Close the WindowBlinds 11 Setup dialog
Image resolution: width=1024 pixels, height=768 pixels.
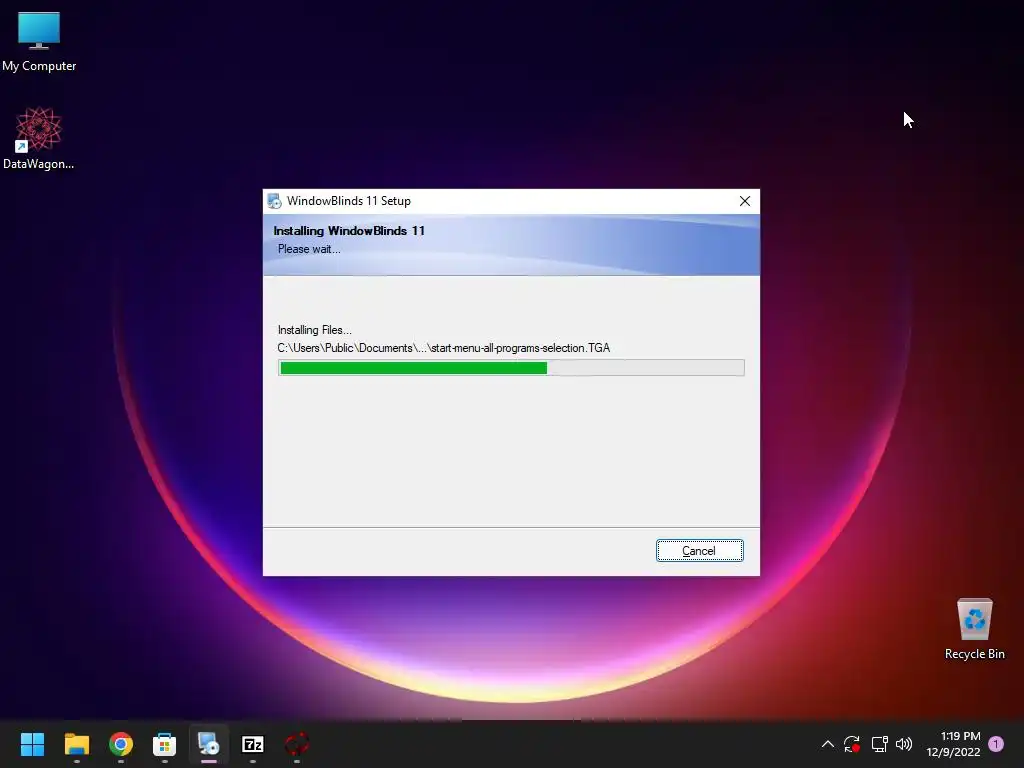pos(744,201)
